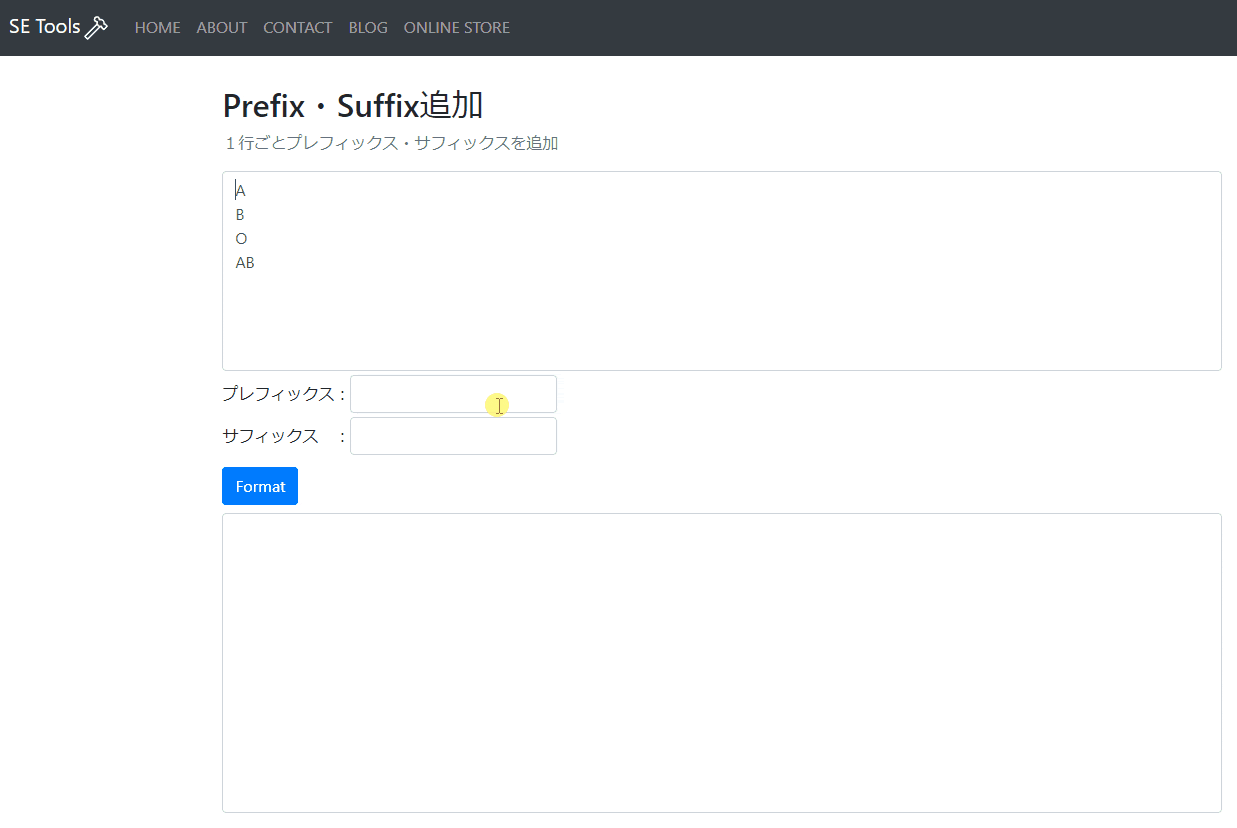The width and height of the screenshot is (1237, 828).
Task: Open the ONLINE STORE menu item
Action: tap(456, 27)
